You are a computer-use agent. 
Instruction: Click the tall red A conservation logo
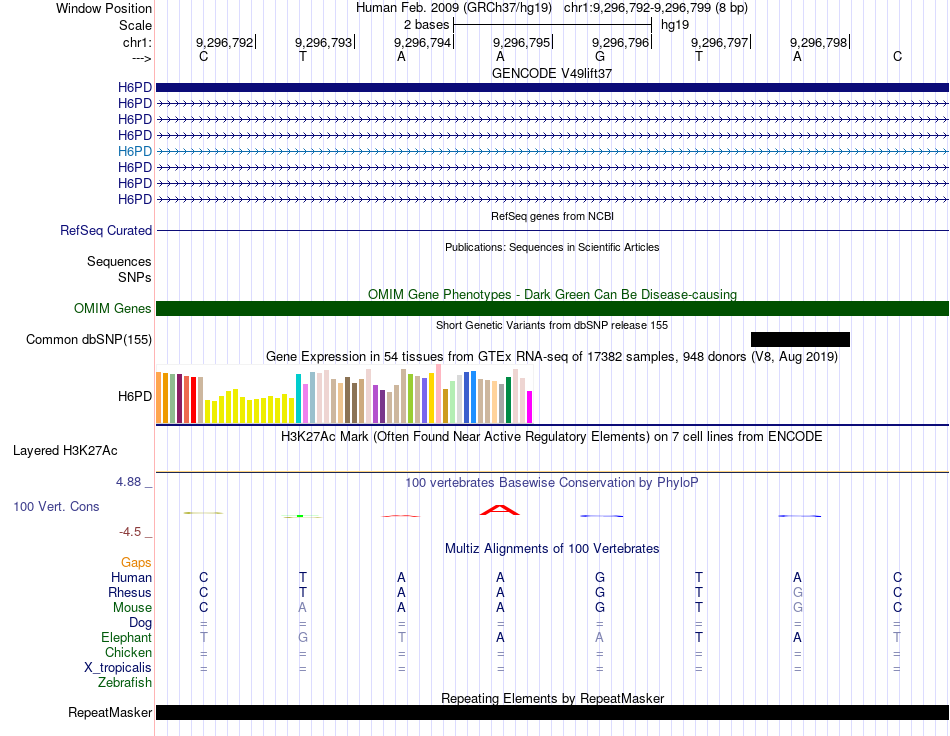coord(500,510)
